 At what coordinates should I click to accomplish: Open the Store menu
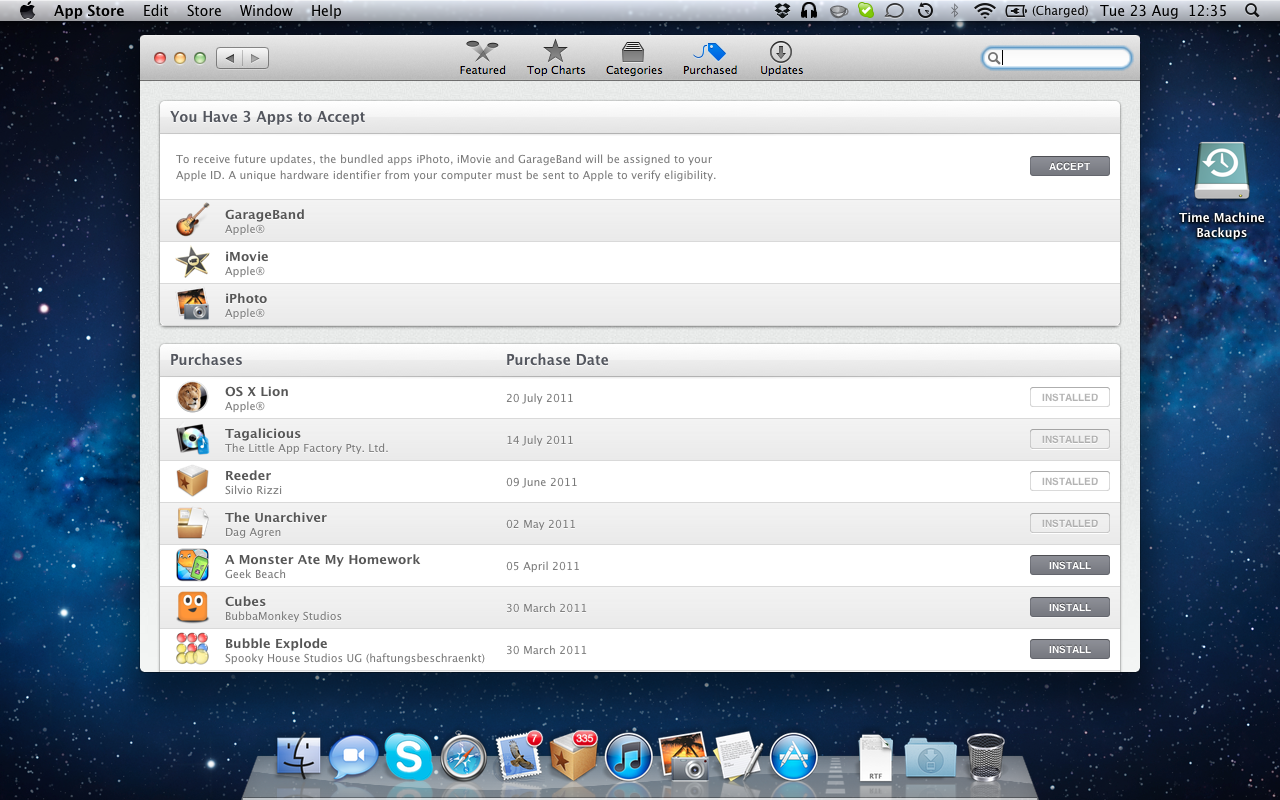pos(204,11)
